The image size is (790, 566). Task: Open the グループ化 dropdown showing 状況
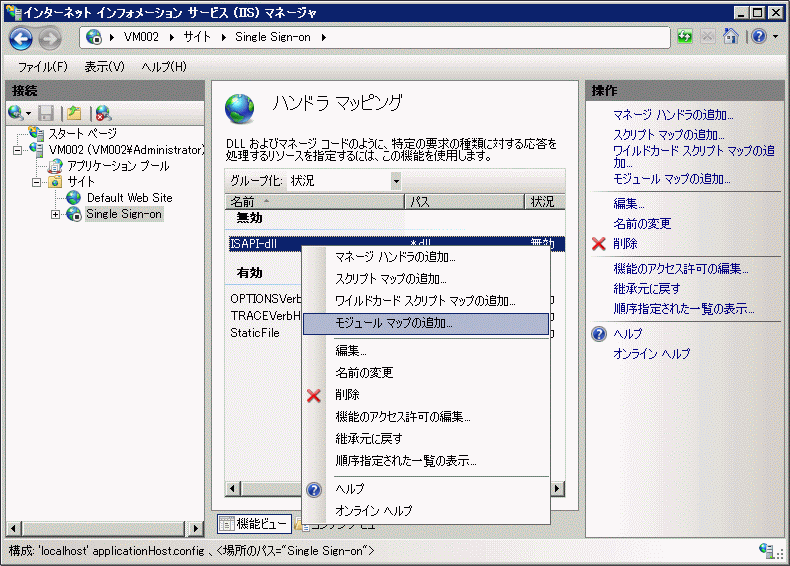coord(345,180)
